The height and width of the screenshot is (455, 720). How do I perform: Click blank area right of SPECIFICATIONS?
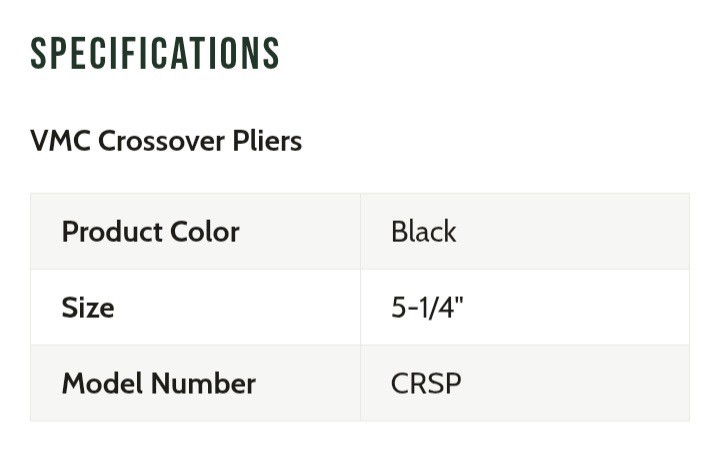(496, 53)
